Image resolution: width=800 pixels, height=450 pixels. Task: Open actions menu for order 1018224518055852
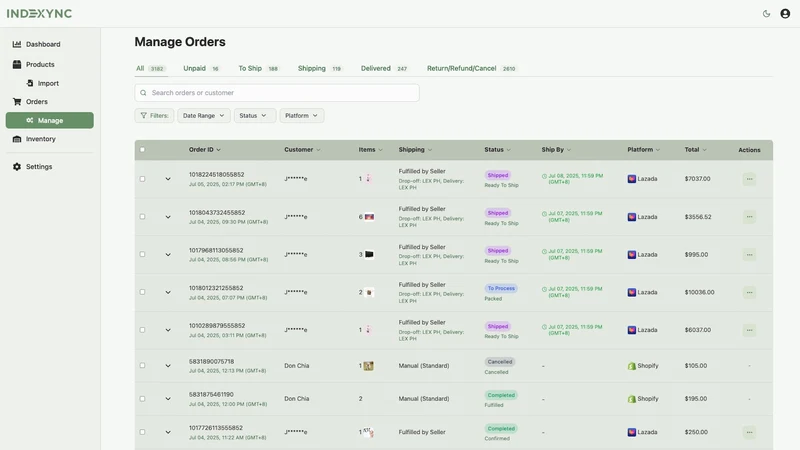pyautogui.click(x=749, y=179)
